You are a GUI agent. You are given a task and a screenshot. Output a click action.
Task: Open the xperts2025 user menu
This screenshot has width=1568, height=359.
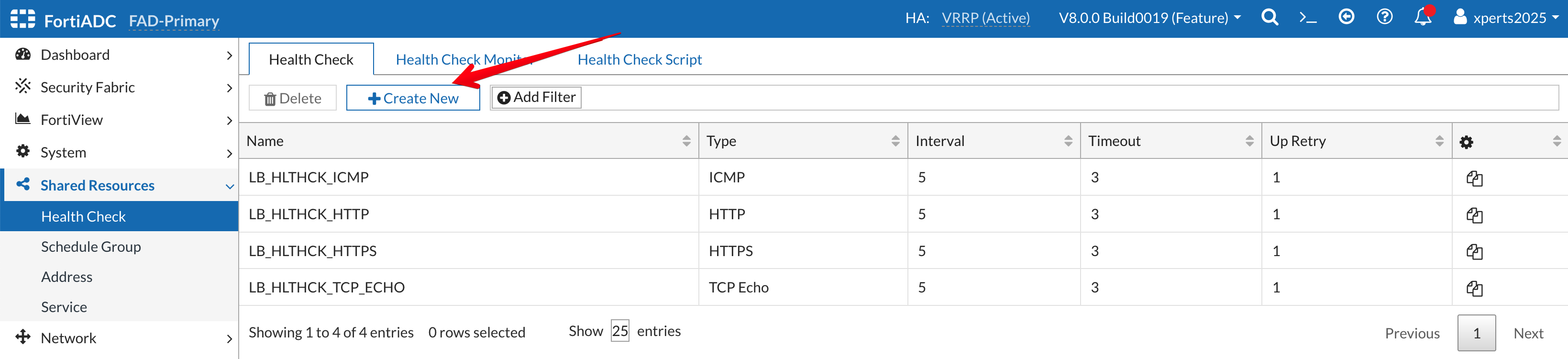pyautogui.click(x=1505, y=18)
